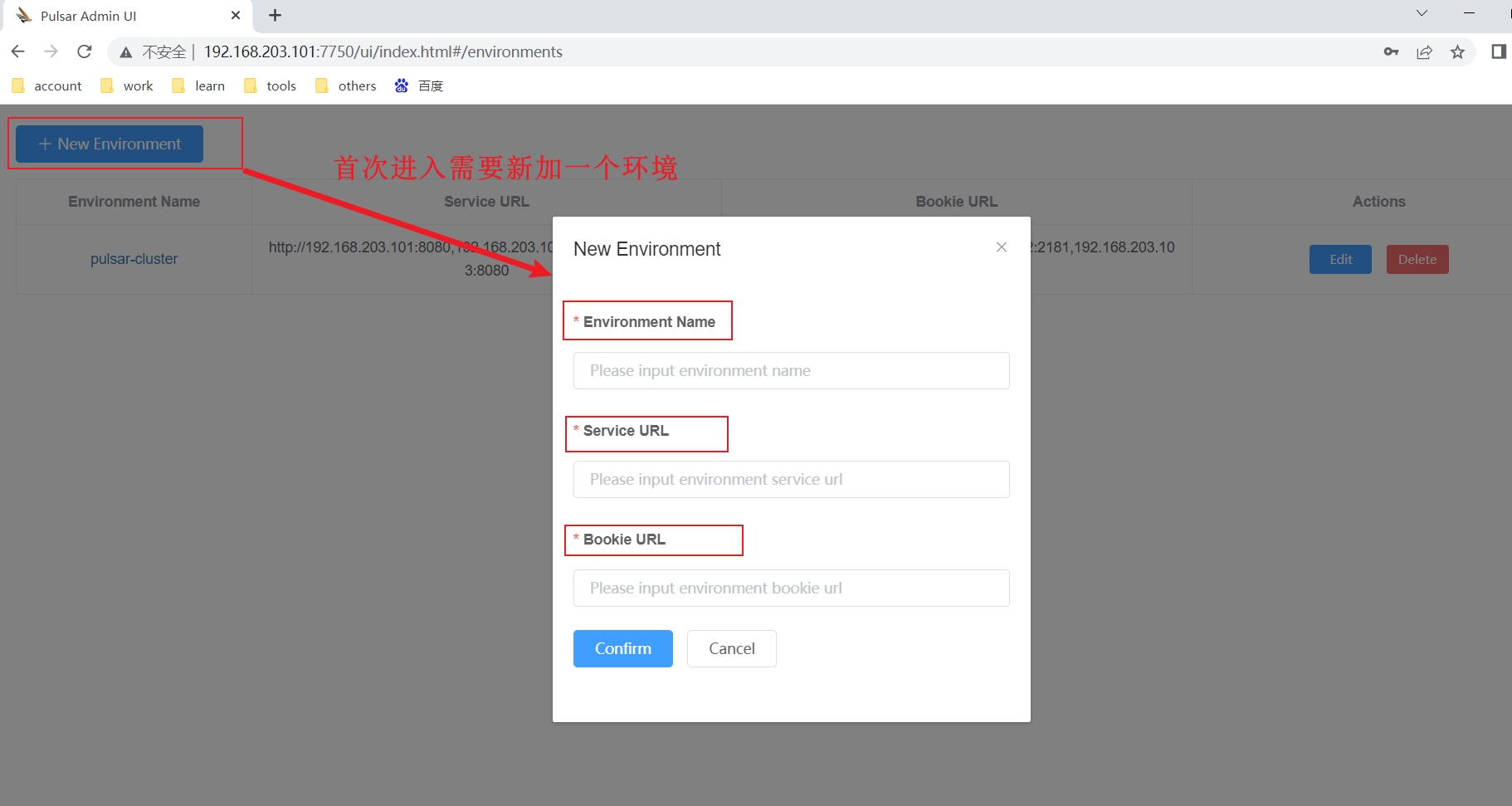The image size is (1512, 806).
Task: Open a new browser tab
Action: (x=275, y=14)
